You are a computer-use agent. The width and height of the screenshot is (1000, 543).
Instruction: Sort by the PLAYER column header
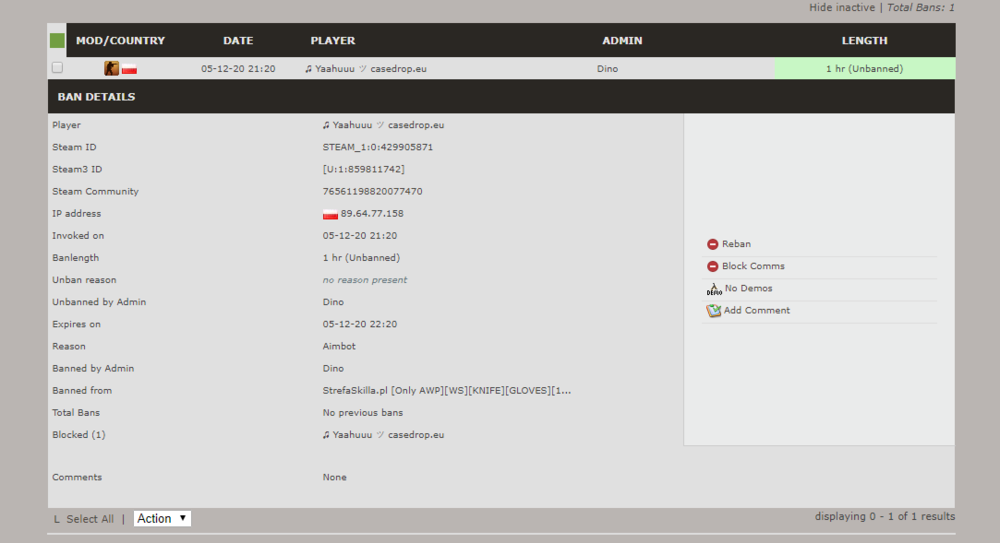pyautogui.click(x=333, y=40)
